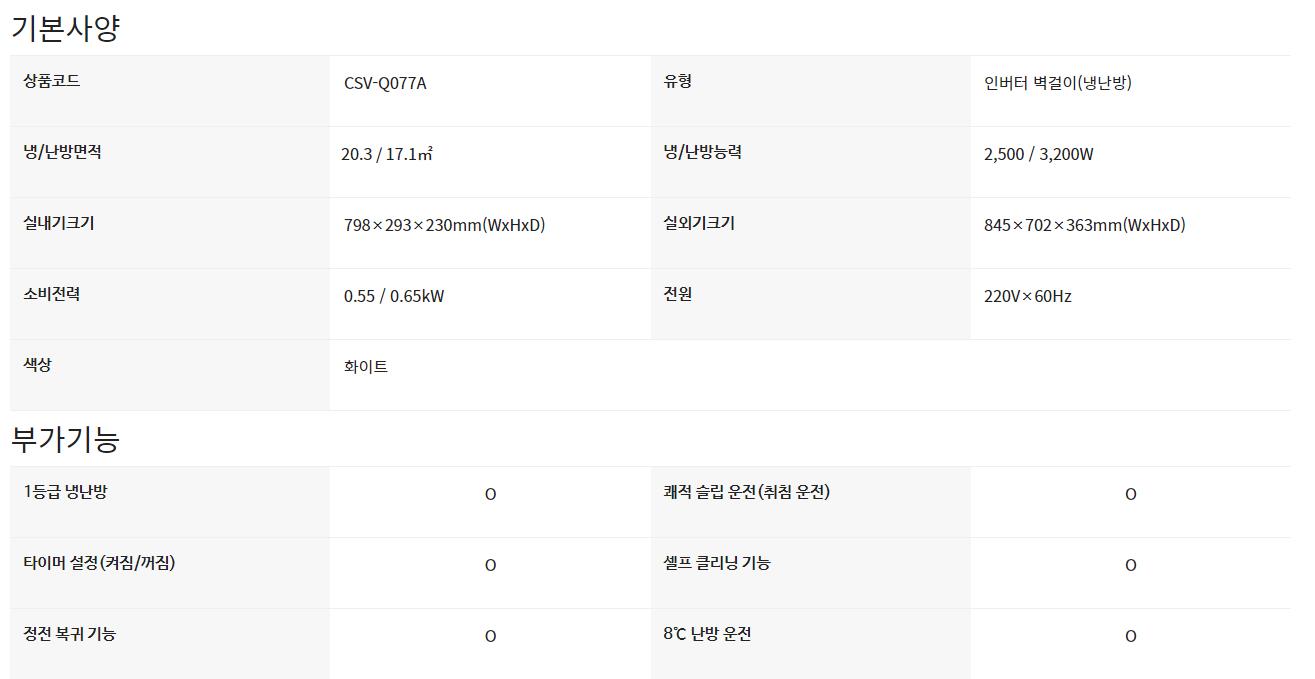Screen dimensions: 1315x679
Task: Click the 1등급 냉난방 feature label
Action: tap(65, 492)
